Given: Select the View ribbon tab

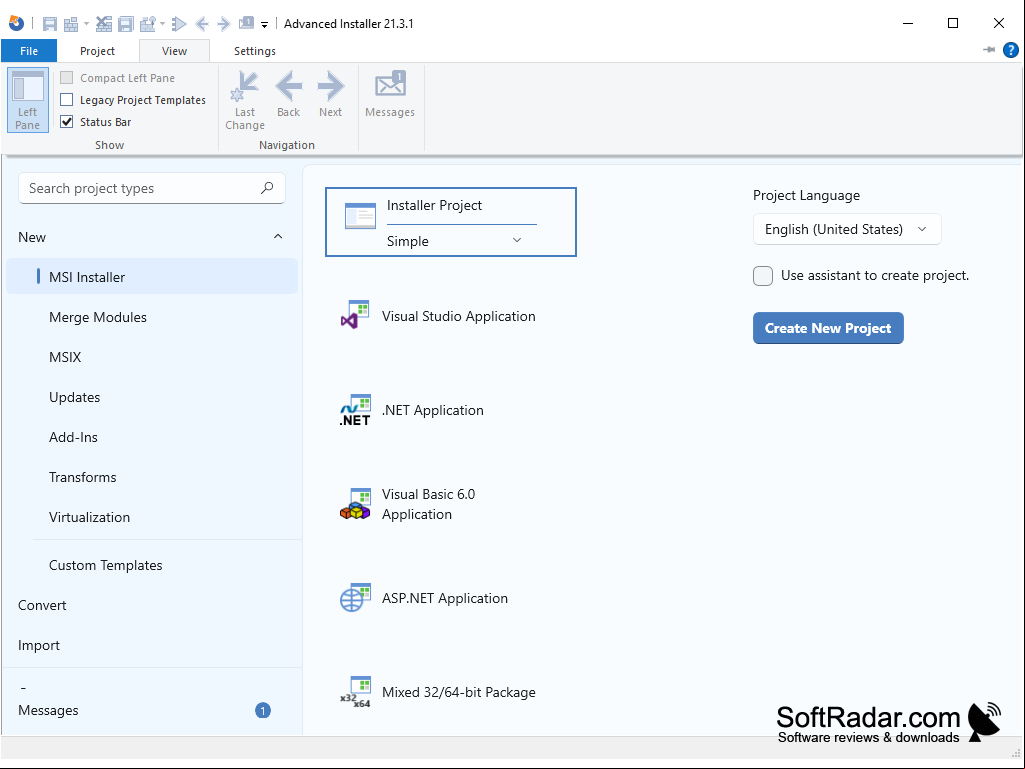Looking at the screenshot, I should [x=175, y=51].
